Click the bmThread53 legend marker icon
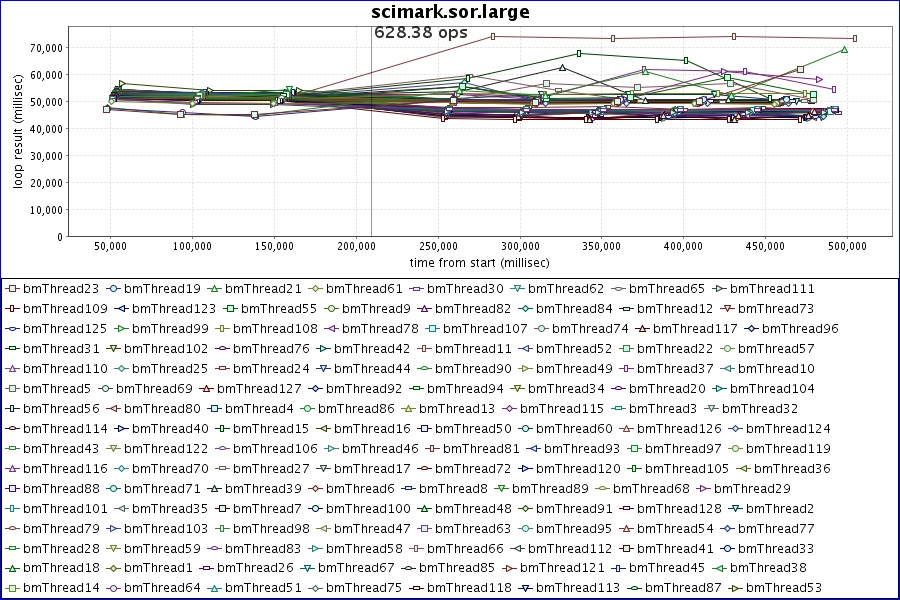The height and width of the screenshot is (600, 900). coord(736,588)
